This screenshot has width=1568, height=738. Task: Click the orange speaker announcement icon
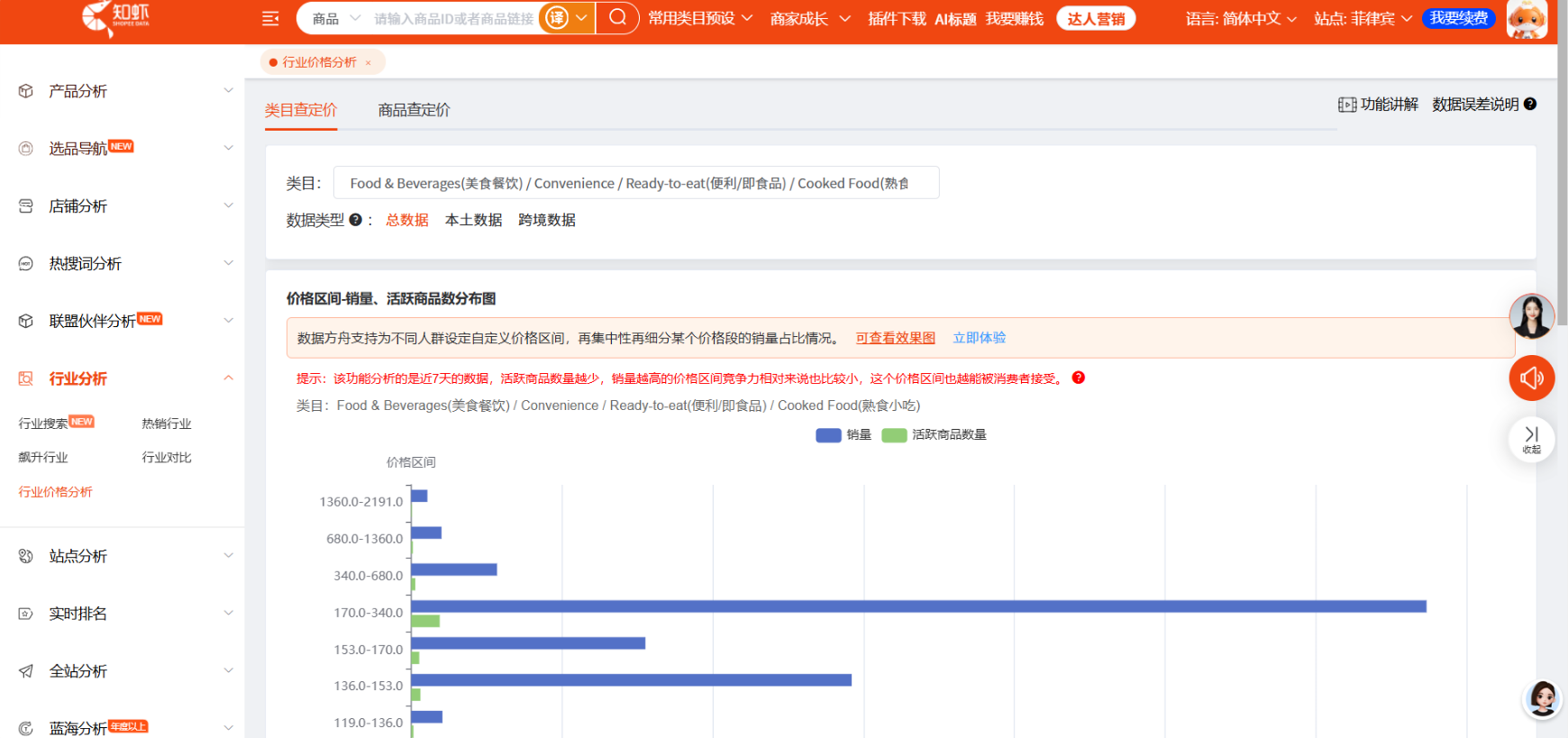click(1531, 378)
